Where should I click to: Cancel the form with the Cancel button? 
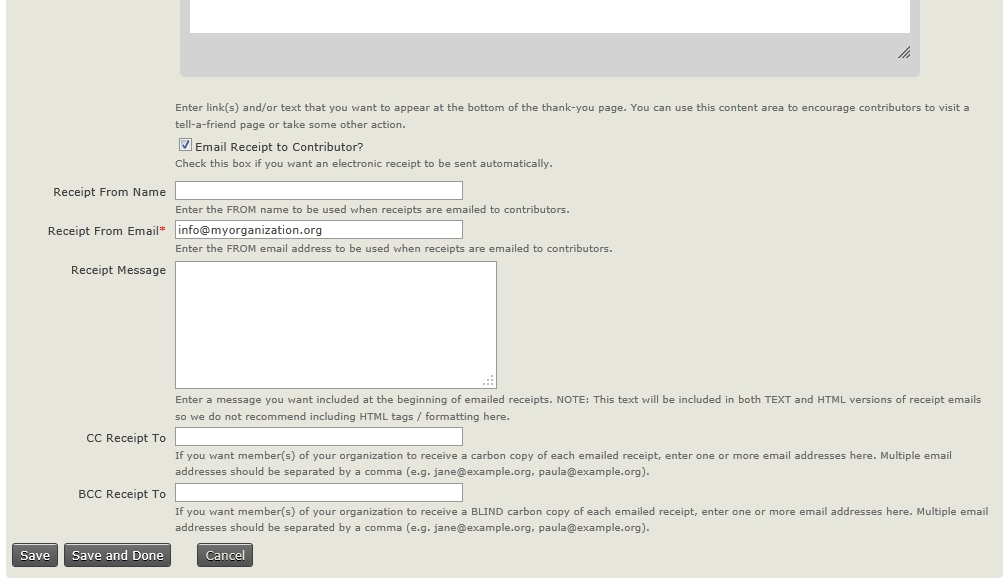click(225, 556)
